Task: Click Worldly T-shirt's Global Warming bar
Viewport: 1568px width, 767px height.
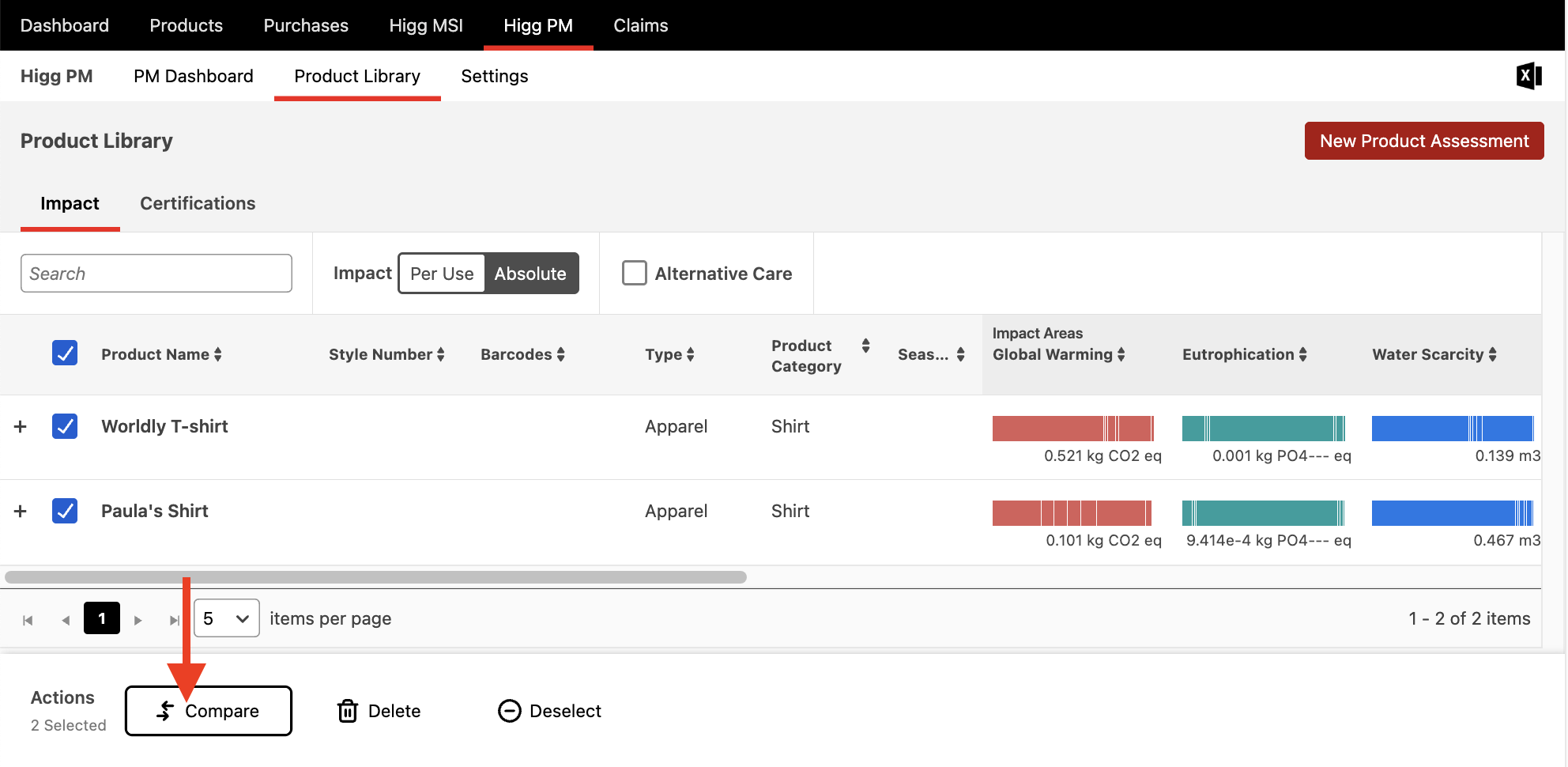Action: coord(1073,428)
